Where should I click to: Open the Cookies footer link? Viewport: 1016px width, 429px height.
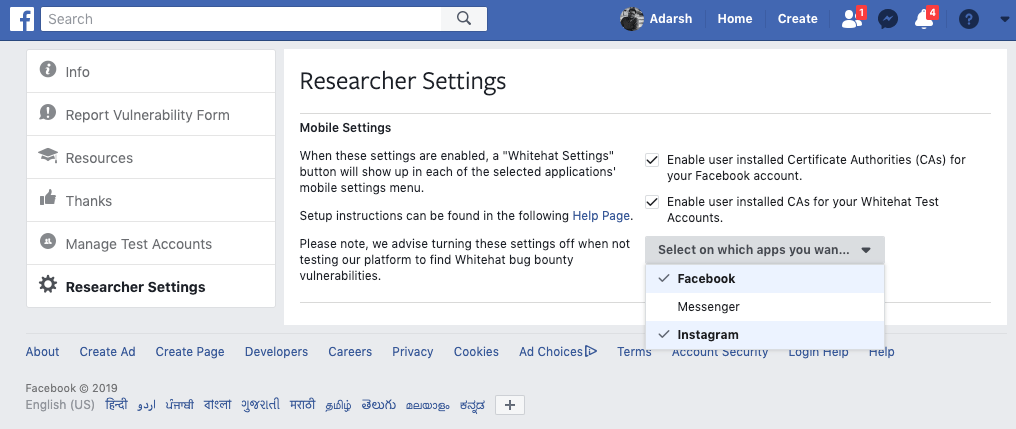[x=476, y=352]
